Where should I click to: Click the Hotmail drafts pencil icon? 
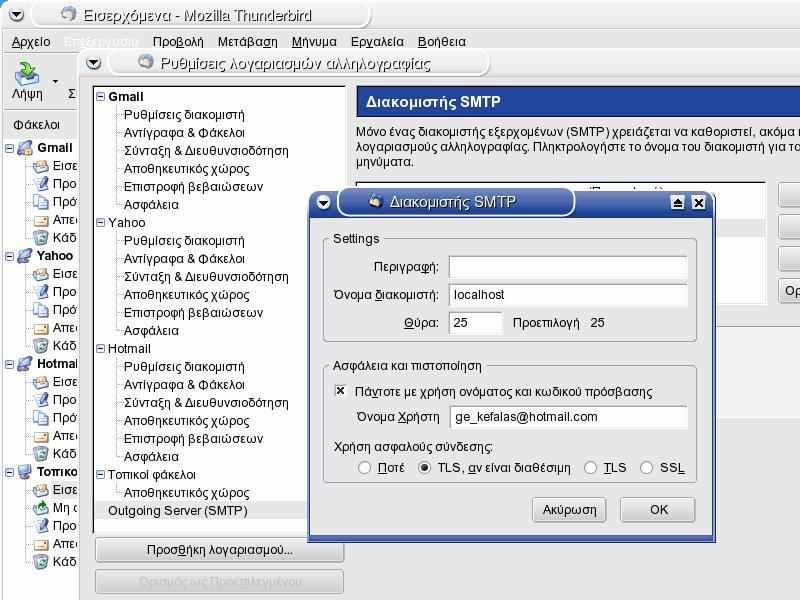click(x=40, y=400)
